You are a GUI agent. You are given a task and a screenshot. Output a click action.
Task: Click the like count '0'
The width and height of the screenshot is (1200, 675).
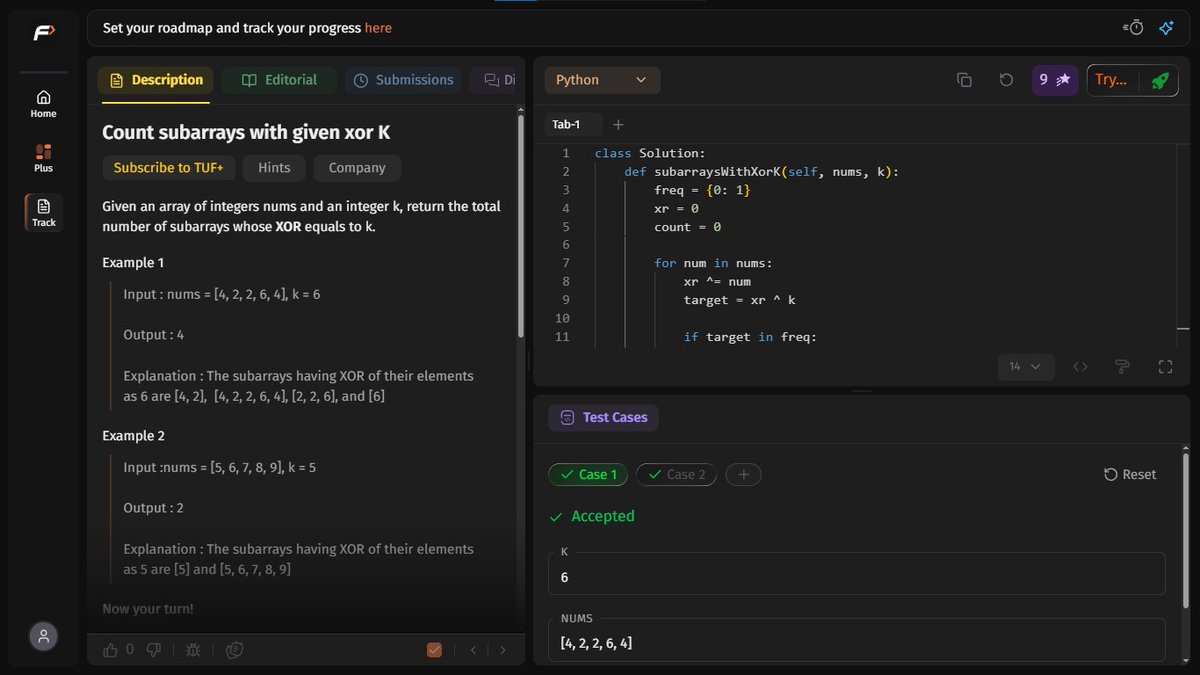click(130, 650)
